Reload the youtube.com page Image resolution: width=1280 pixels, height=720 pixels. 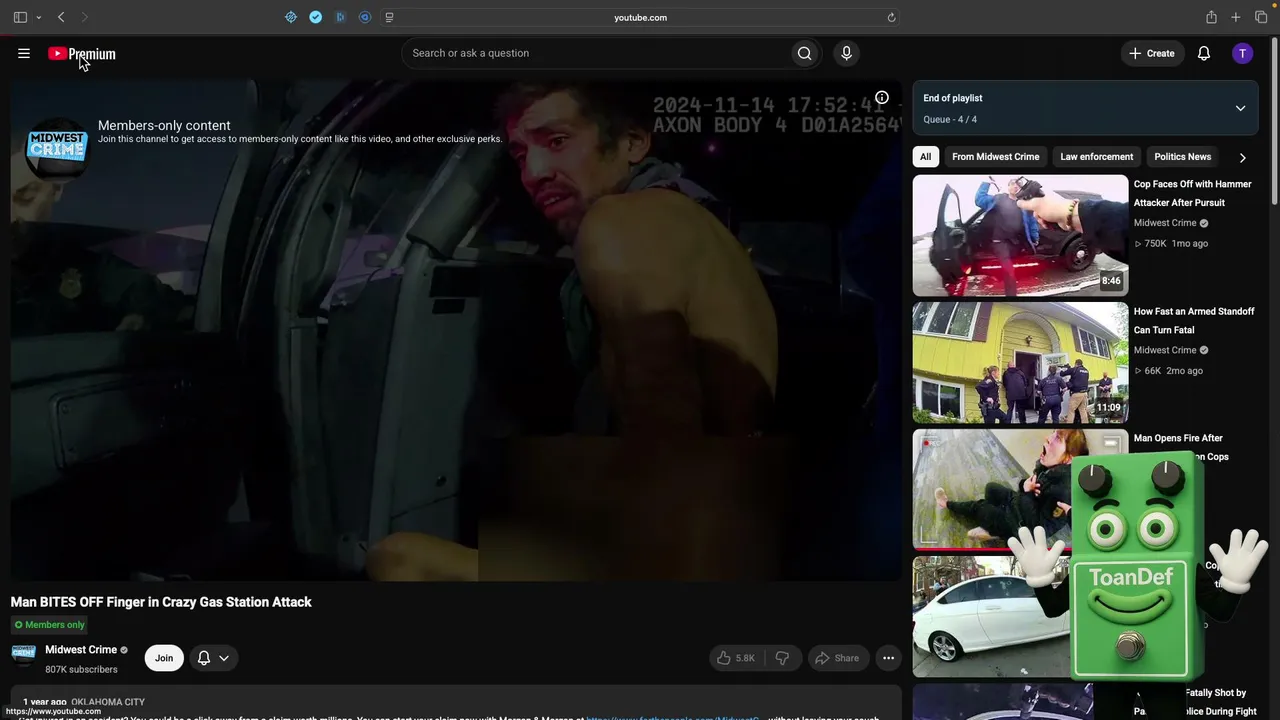pos(891,17)
